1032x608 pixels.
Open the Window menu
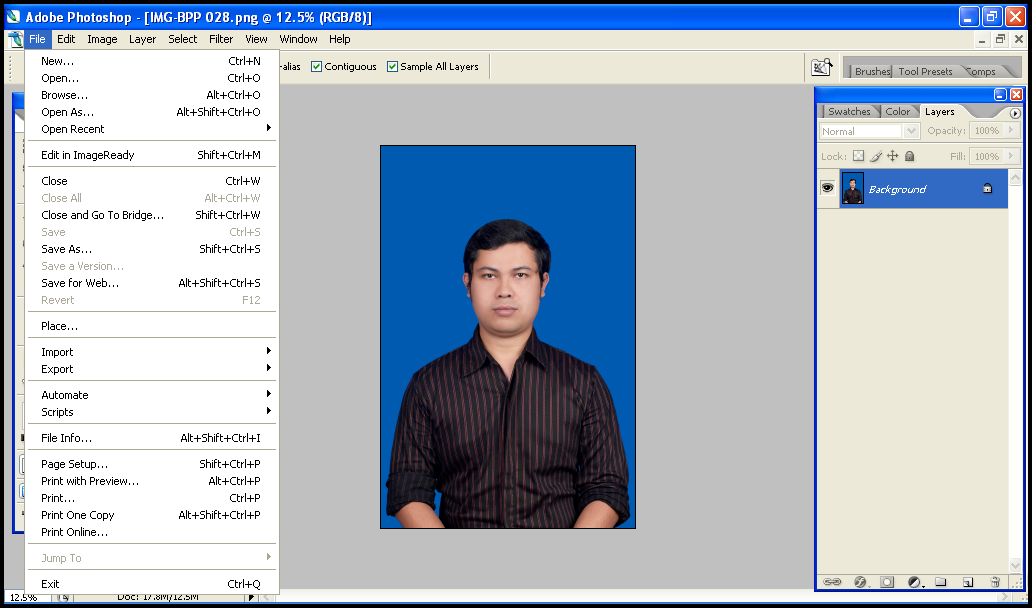[298, 39]
